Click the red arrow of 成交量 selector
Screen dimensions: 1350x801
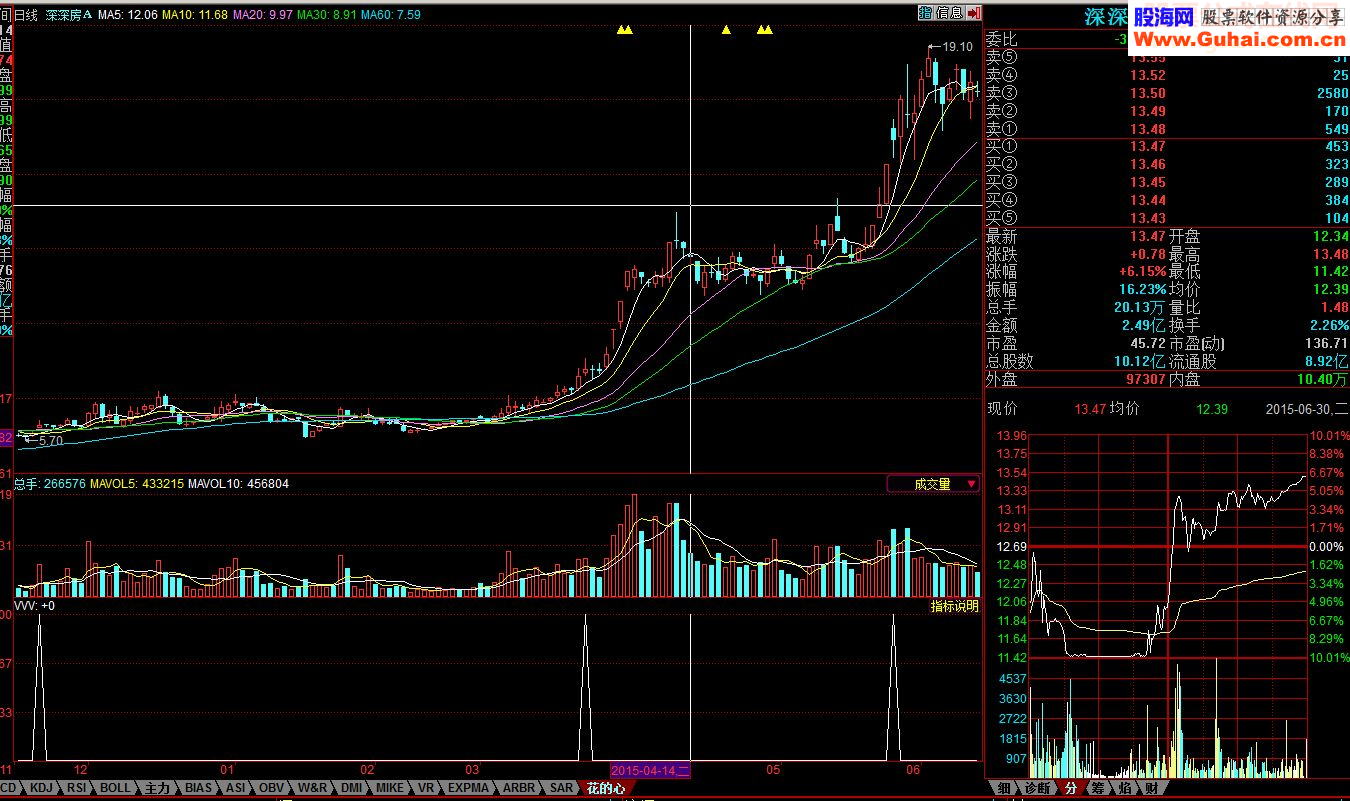971,484
